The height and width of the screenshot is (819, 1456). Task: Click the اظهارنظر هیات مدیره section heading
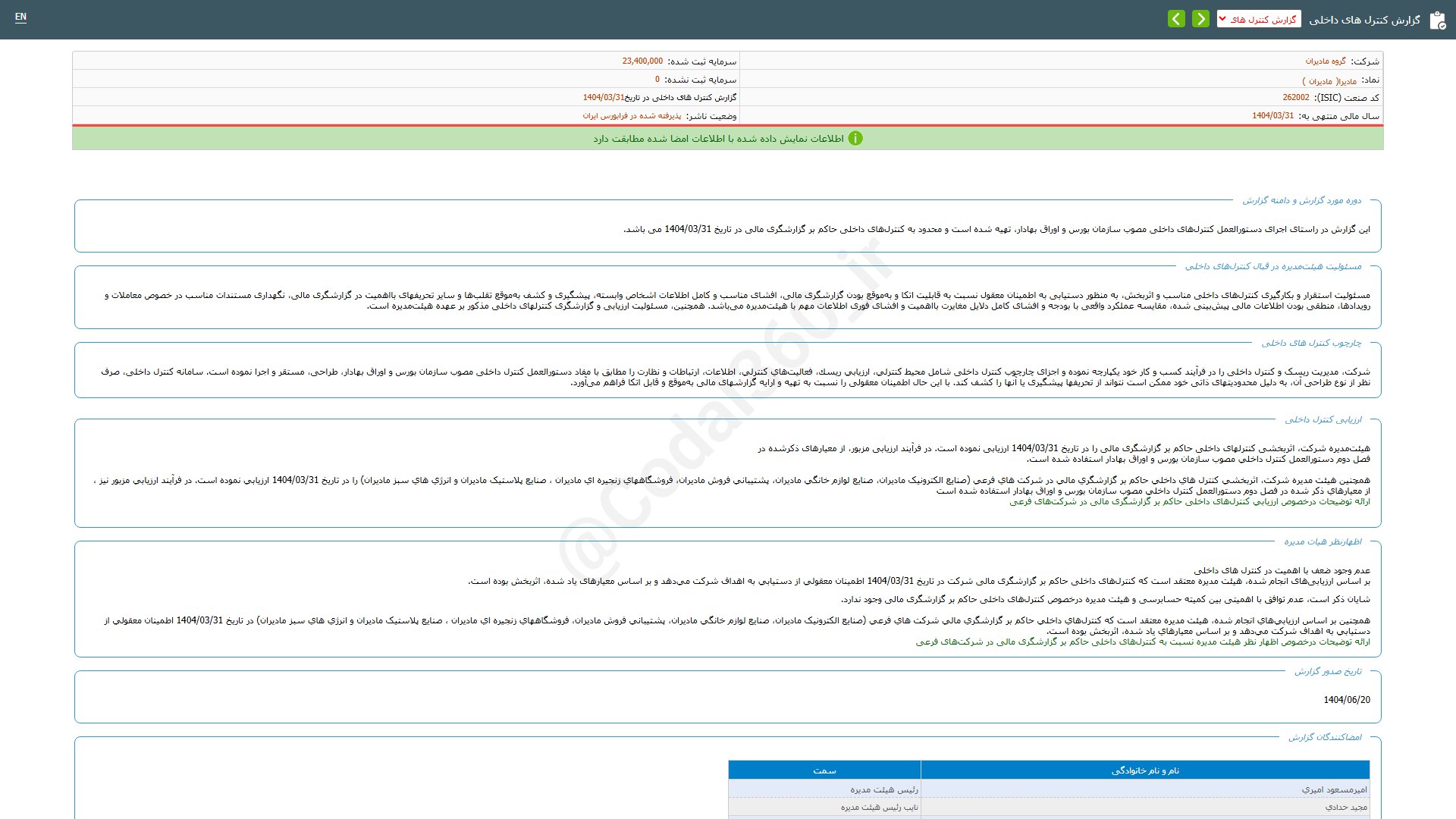click(1323, 542)
